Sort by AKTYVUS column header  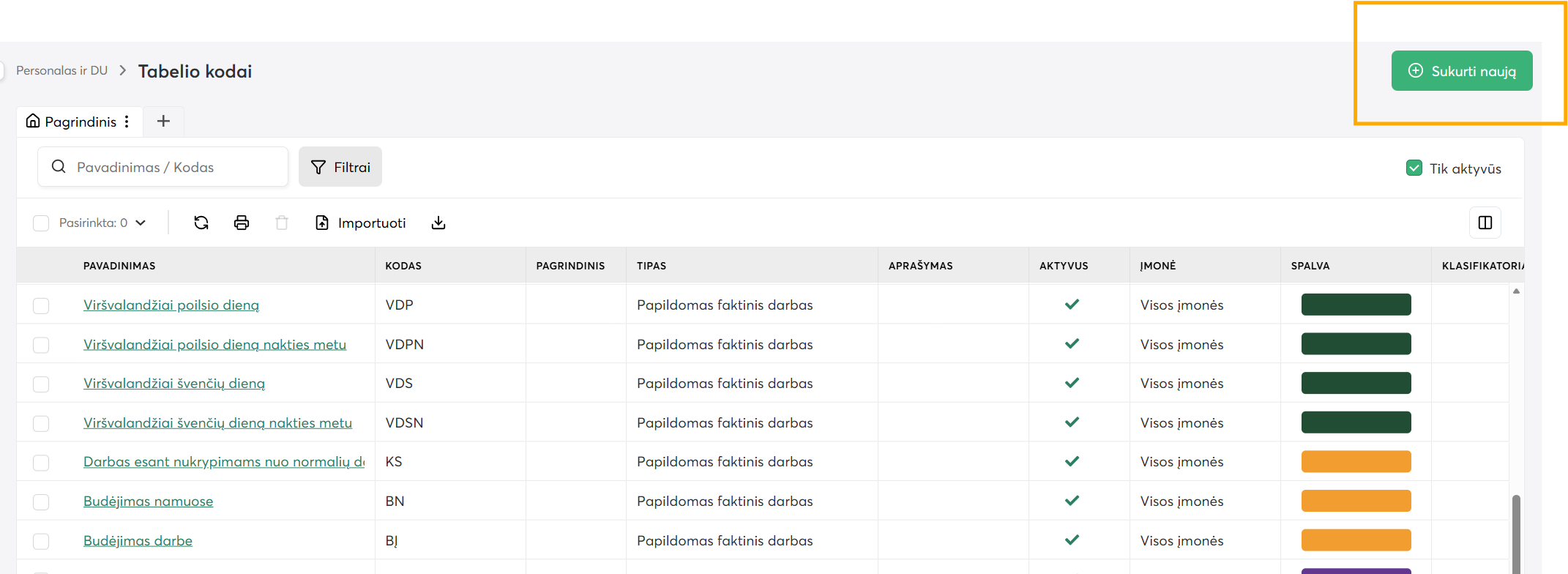(x=1064, y=266)
